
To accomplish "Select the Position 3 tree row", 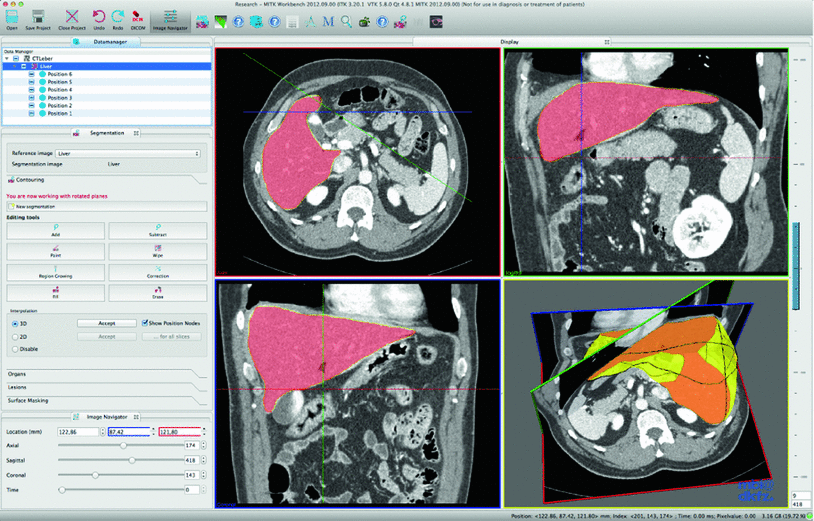I will coord(107,98).
